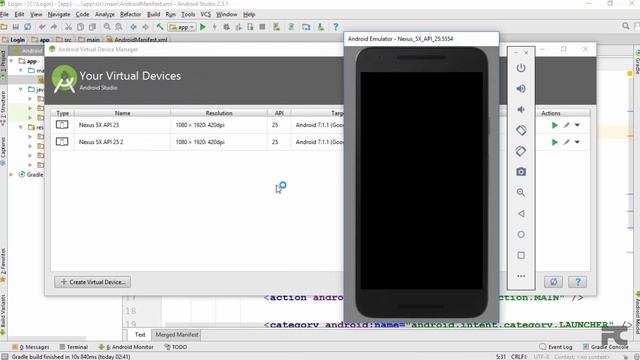Open the Event Log panel

click(x=556, y=347)
